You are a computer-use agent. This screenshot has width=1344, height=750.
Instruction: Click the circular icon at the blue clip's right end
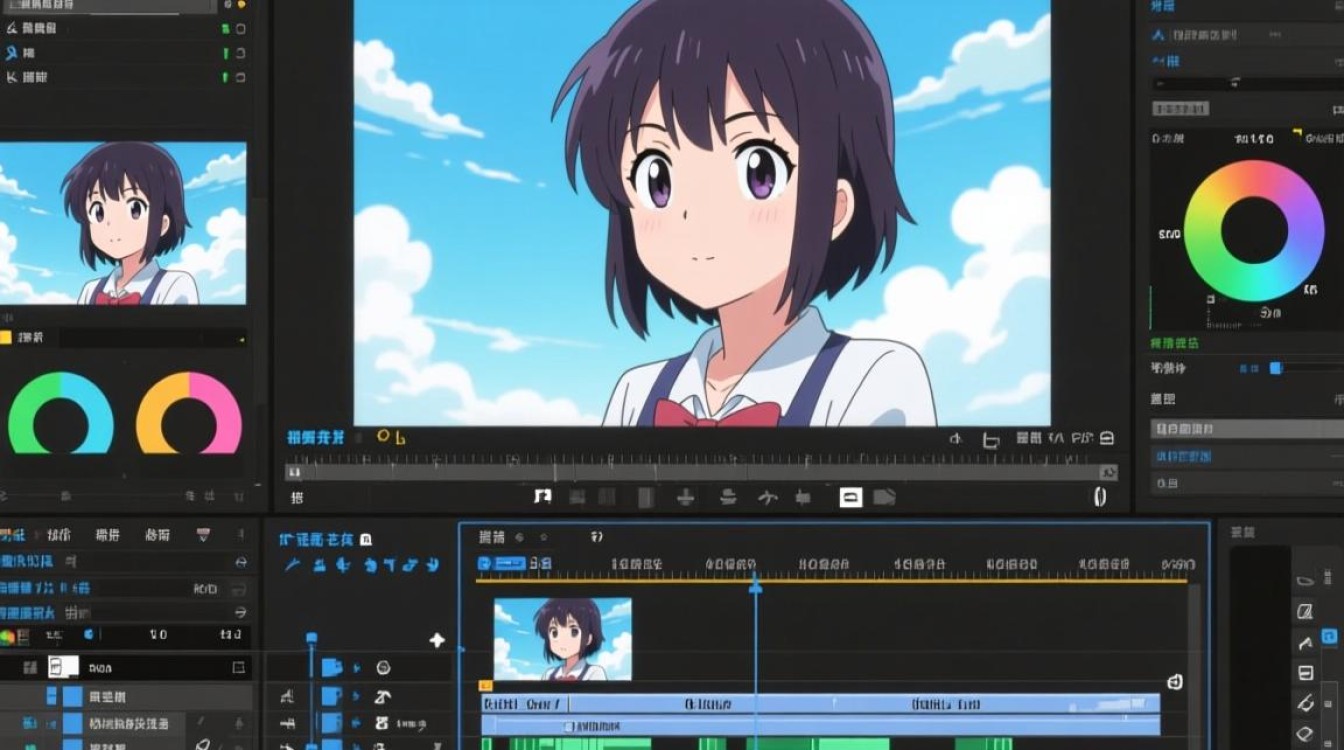[x=1175, y=682]
